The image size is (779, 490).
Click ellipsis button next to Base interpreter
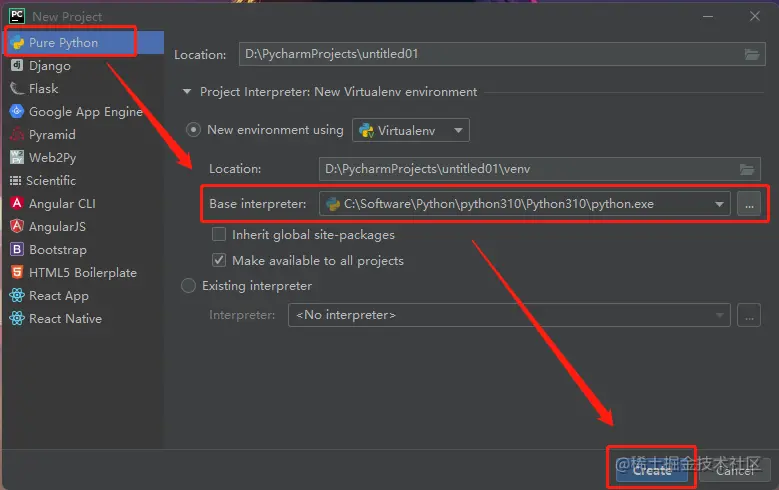[749, 204]
